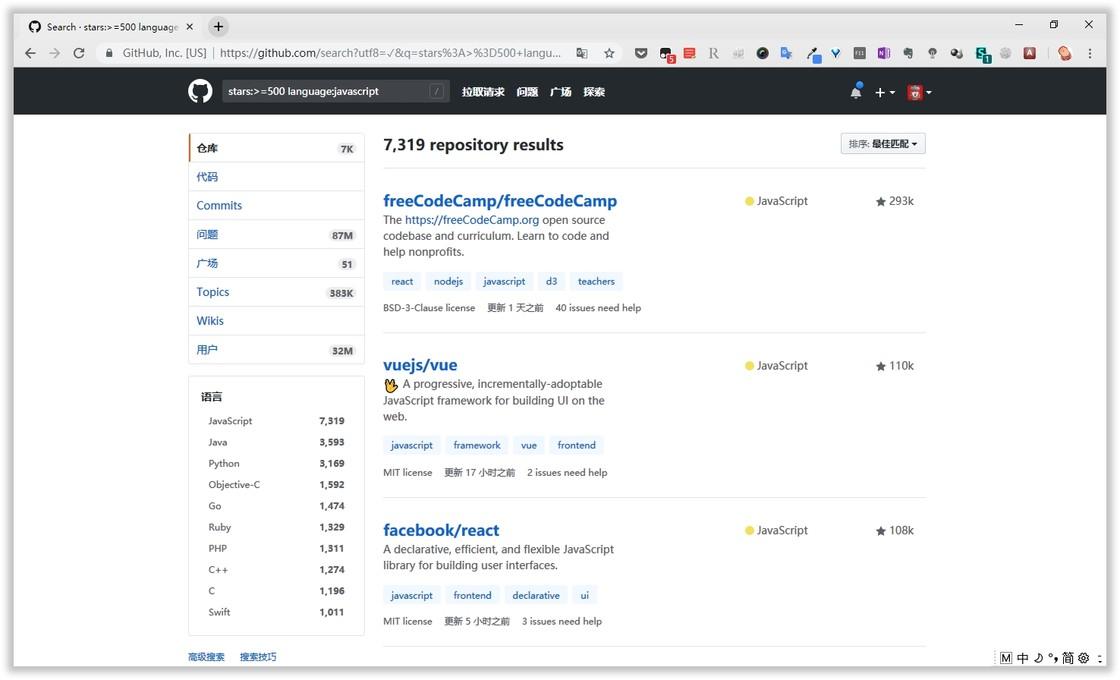Click the GitHub octocat logo in the header
The height and width of the screenshot is (680, 1120).
point(199,91)
